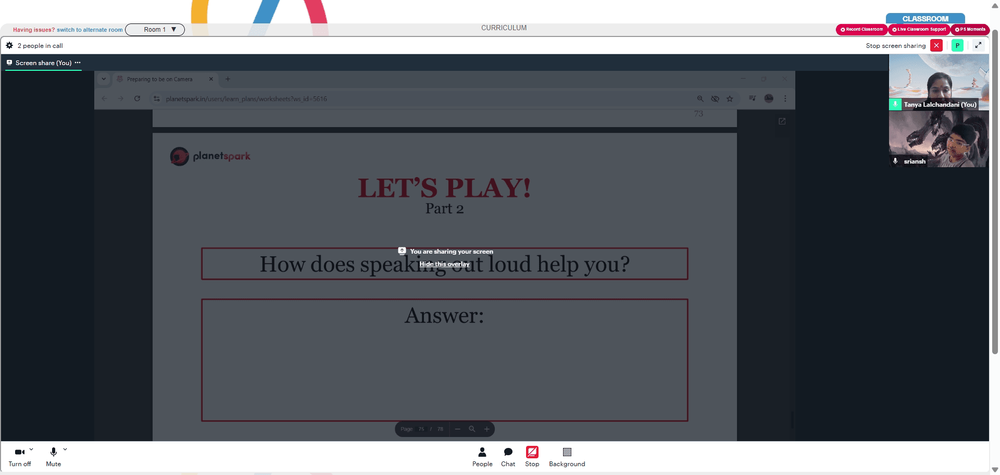Click the green mic indicator on Tanya's tile
This screenshot has height=475, width=1000.
point(895,104)
